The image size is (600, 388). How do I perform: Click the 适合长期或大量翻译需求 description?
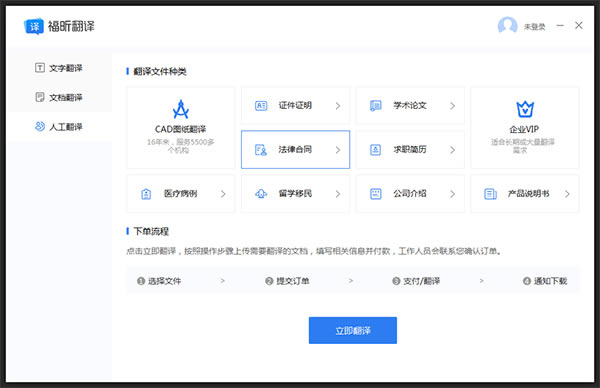click(523, 146)
